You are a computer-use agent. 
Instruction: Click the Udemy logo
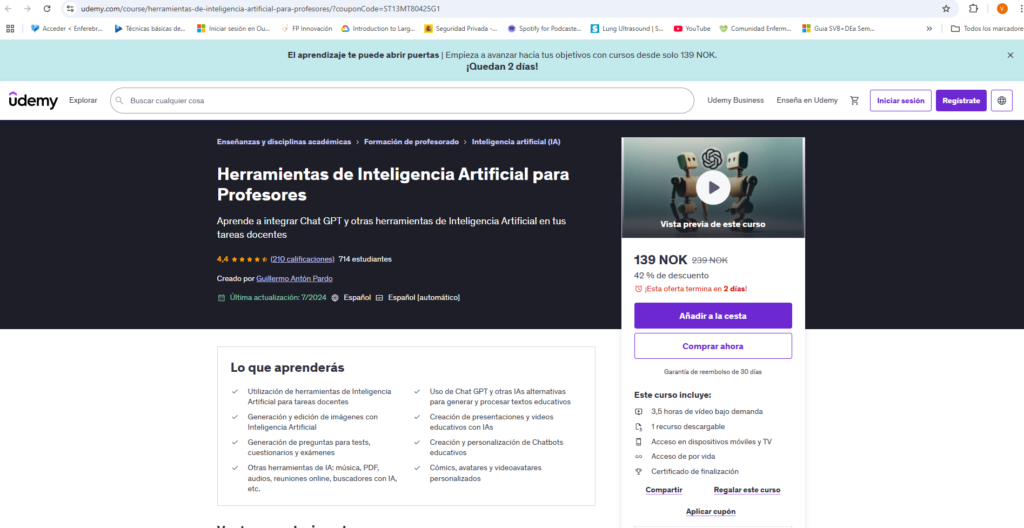(33, 101)
